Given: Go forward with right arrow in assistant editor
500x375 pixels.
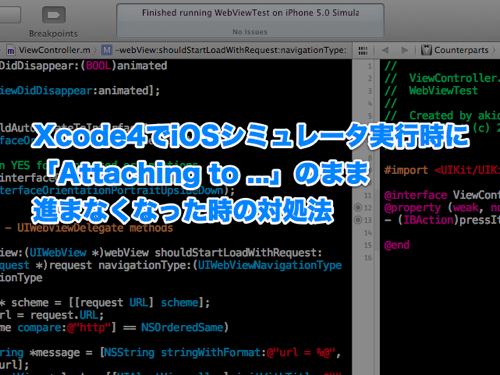Looking at the screenshot, I should (405, 50).
